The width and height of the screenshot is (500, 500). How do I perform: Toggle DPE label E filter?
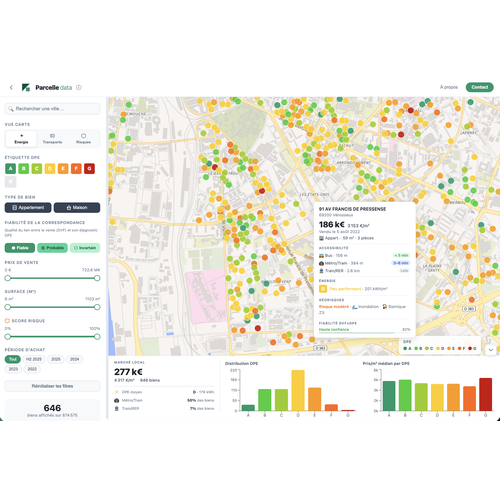pos(63,169)
